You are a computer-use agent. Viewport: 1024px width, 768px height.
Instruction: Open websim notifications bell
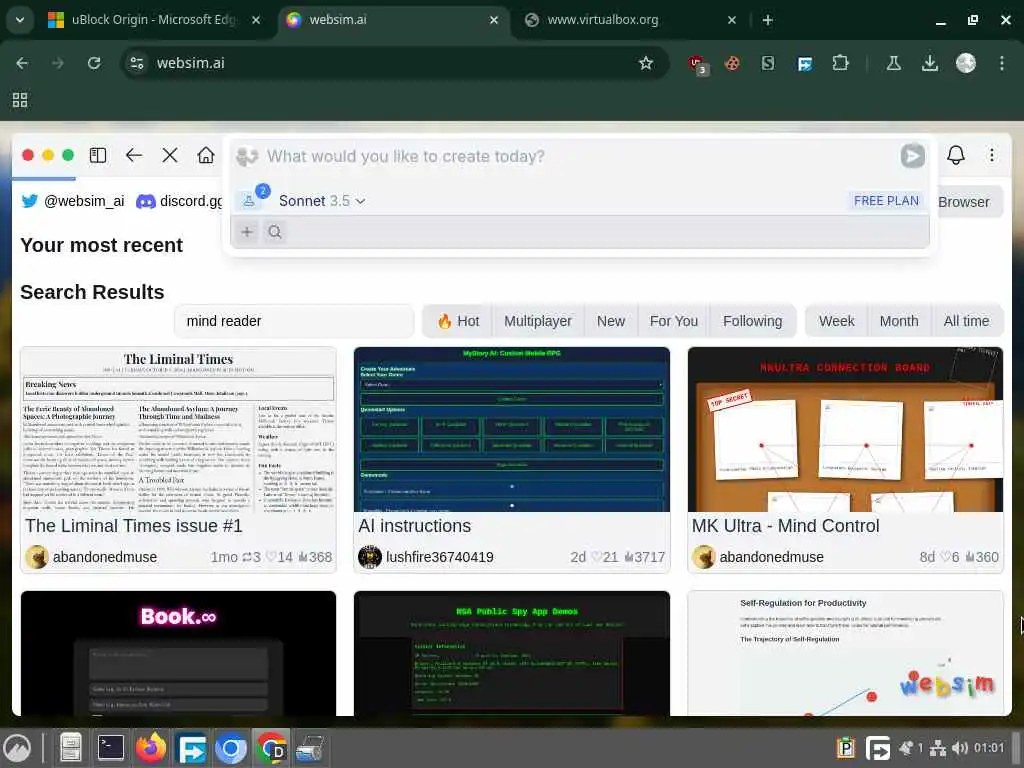pos(955,155)
